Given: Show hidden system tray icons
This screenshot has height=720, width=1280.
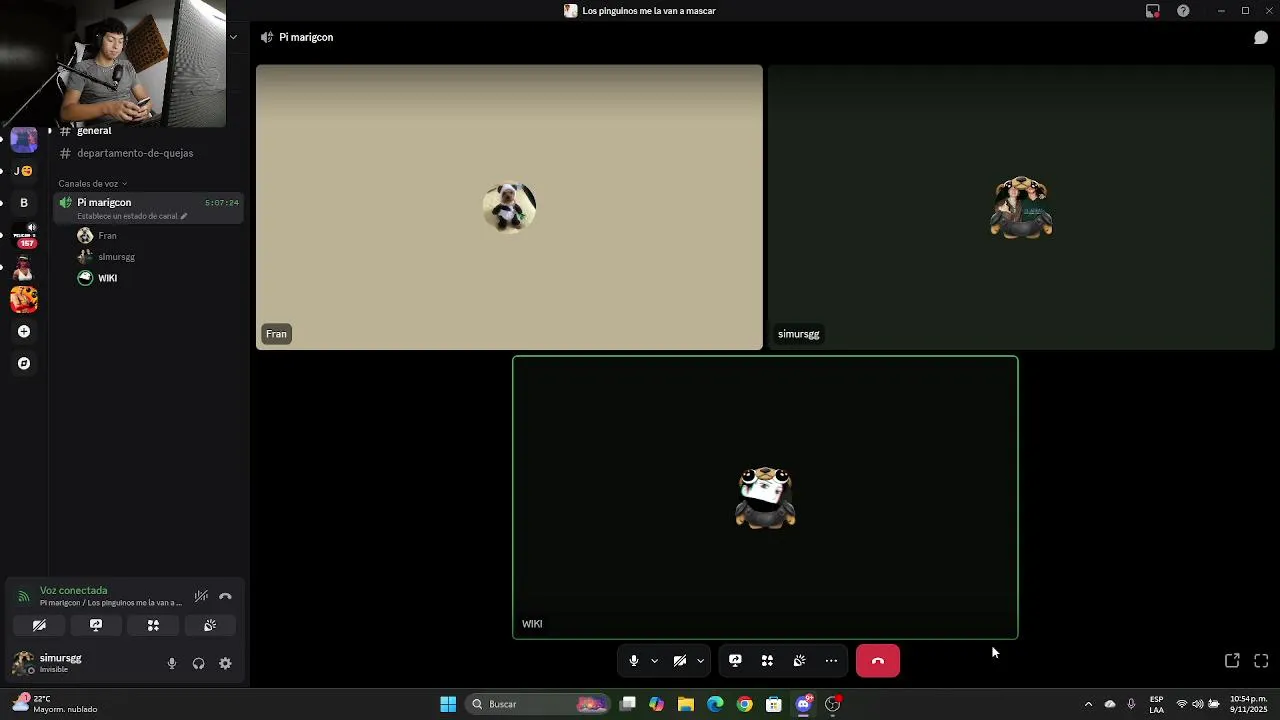Looking at the screenshot, I should click(x=1089, y=704).
